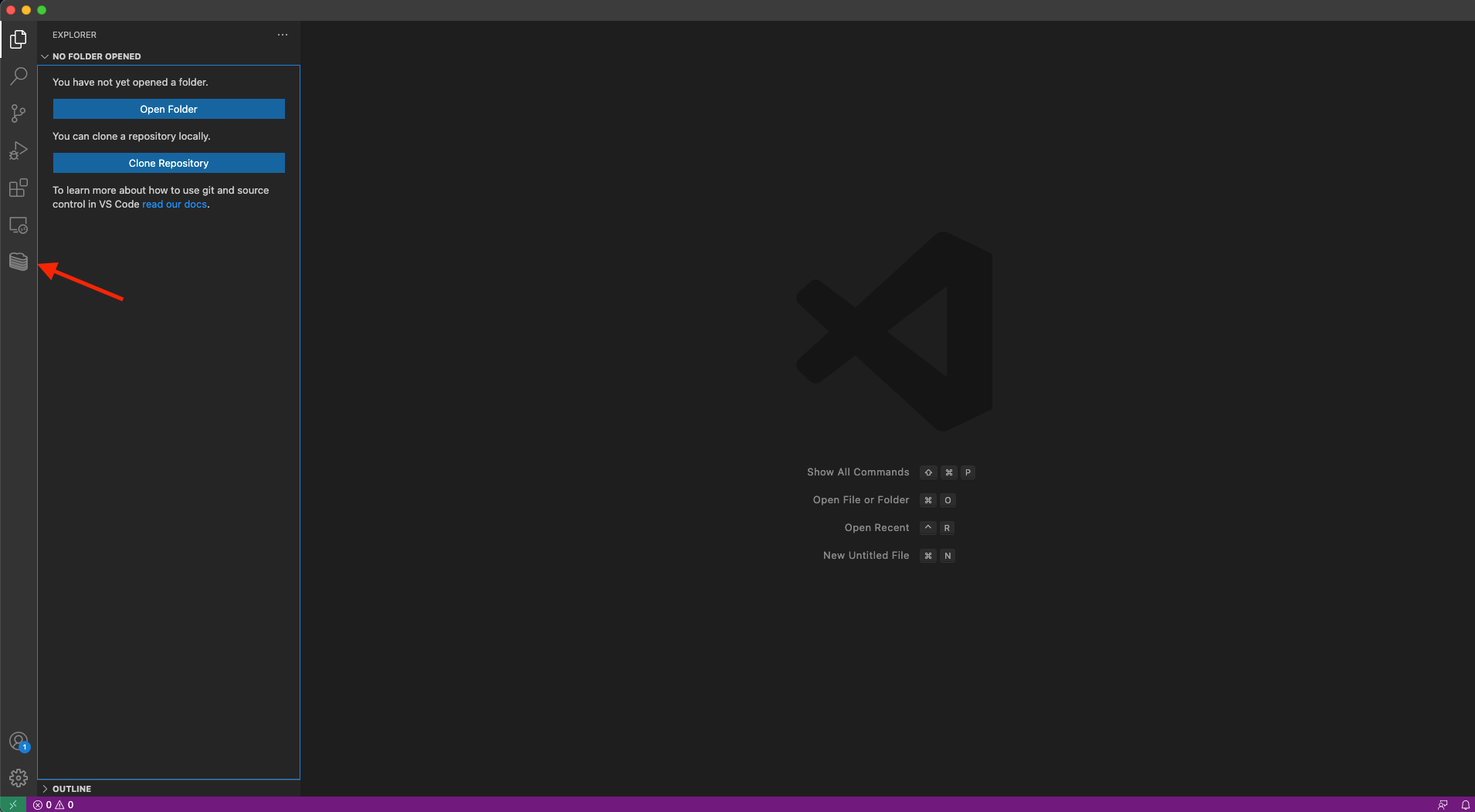Open the Source Control view
This screenshot has width=1475, height=812.
click(19, 113)
